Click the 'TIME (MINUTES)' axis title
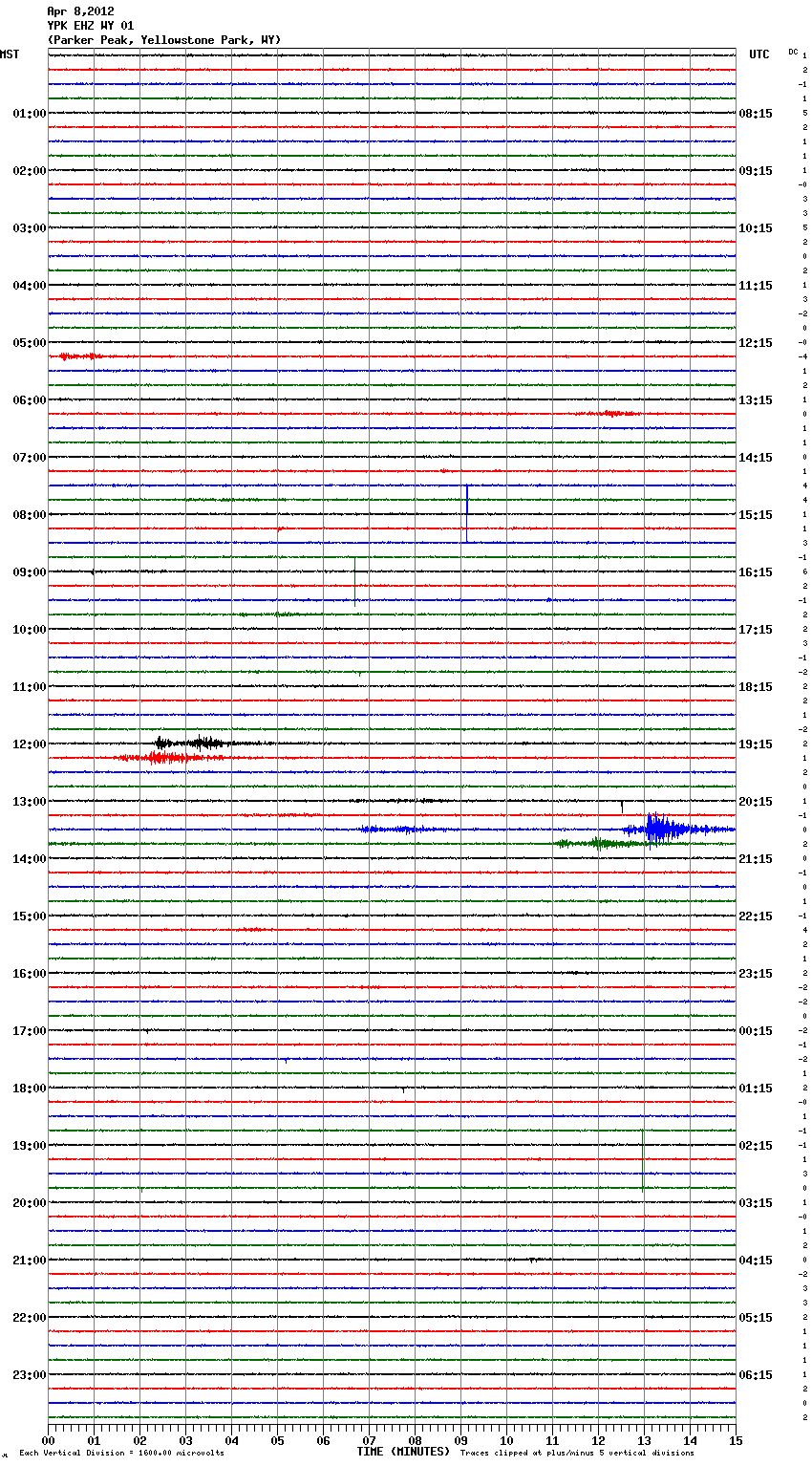812x1466 pixels. point(403,1452)
